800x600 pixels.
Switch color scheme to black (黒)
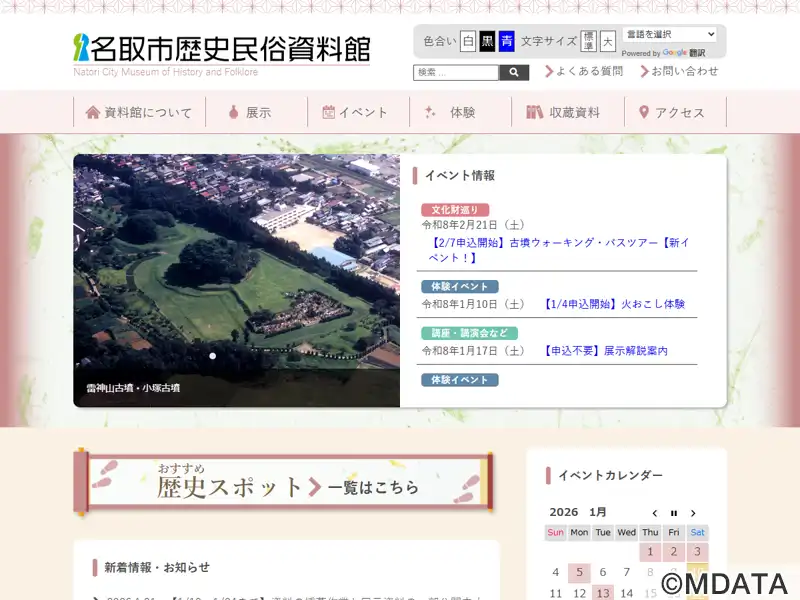(487, 41)
